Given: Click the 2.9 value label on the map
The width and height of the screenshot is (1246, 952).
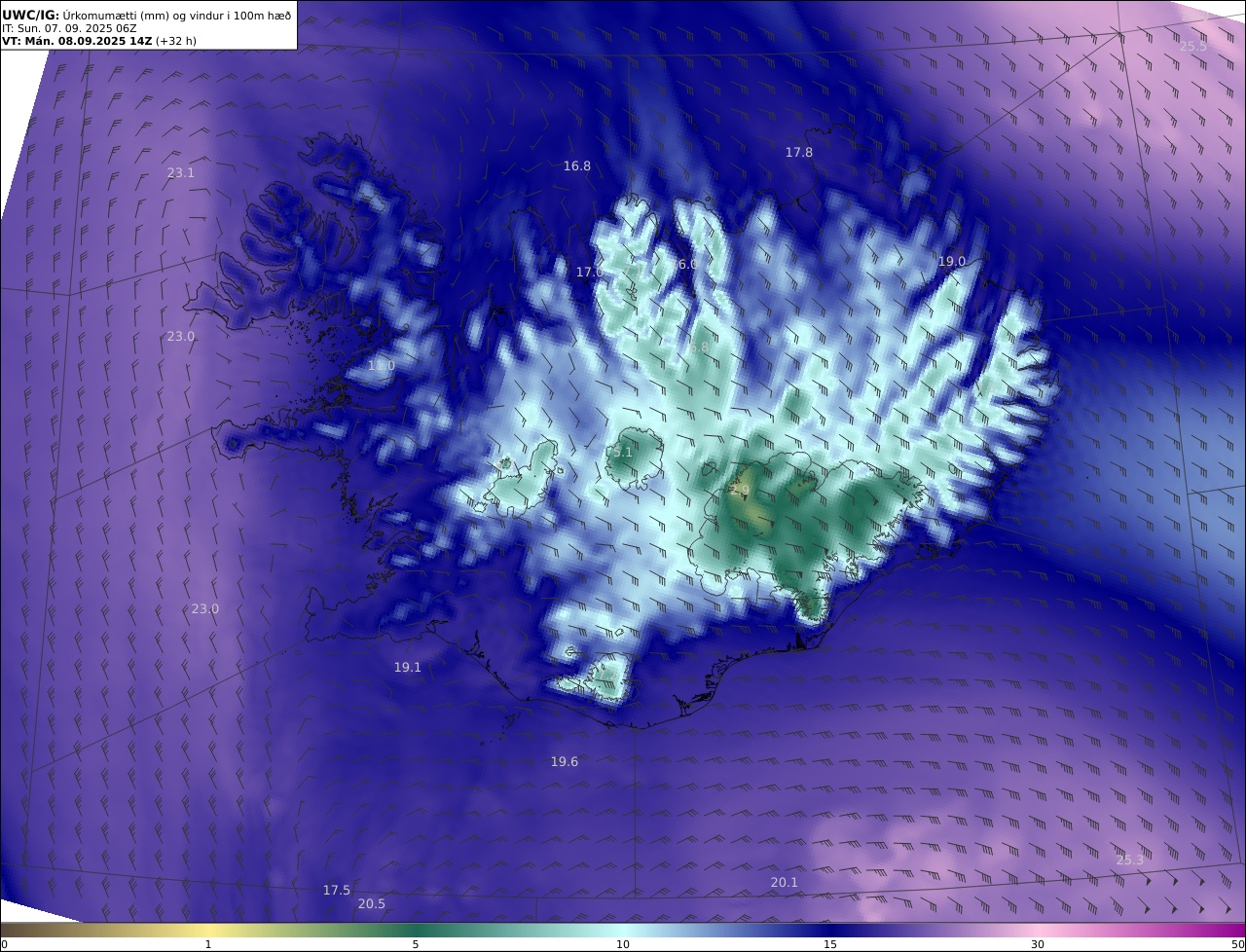Looking at the screenshot, I should coord(740,491).
